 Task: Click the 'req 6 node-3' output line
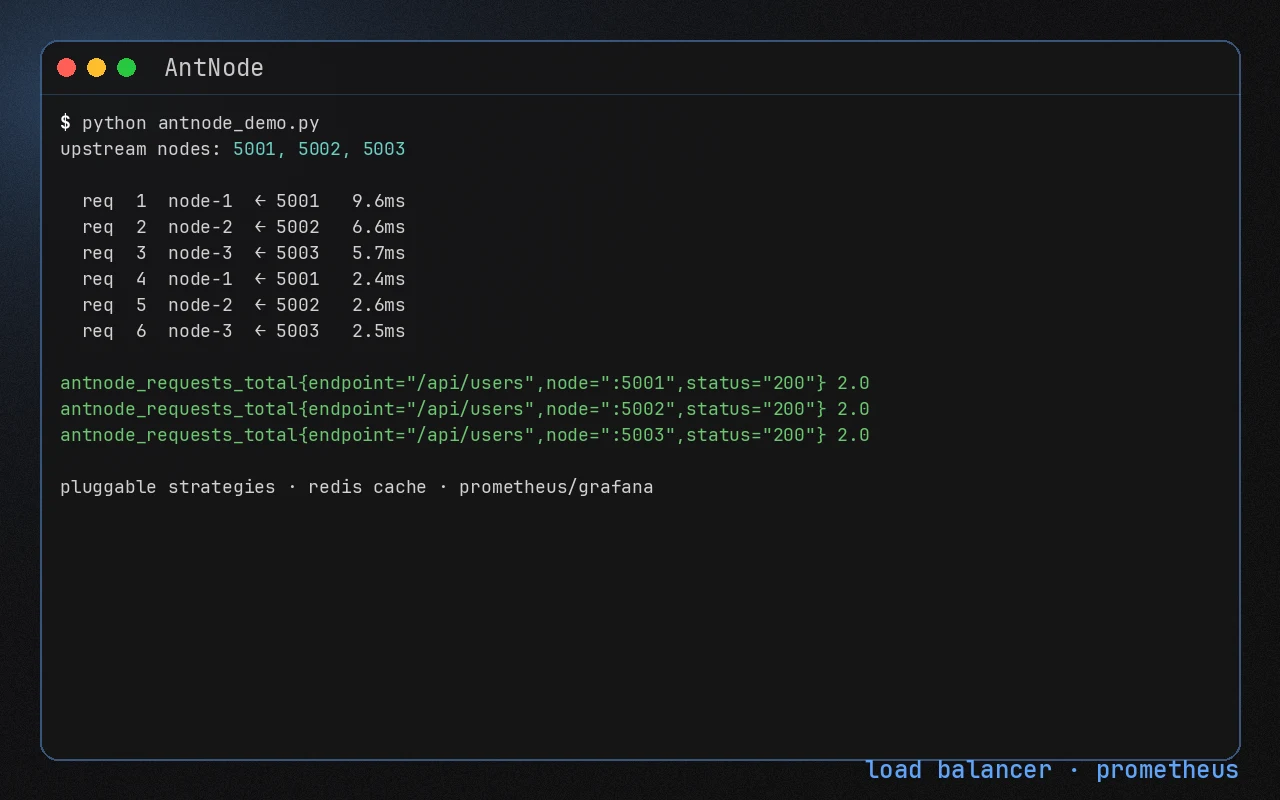pyautogui.click(x=244, y=331)
